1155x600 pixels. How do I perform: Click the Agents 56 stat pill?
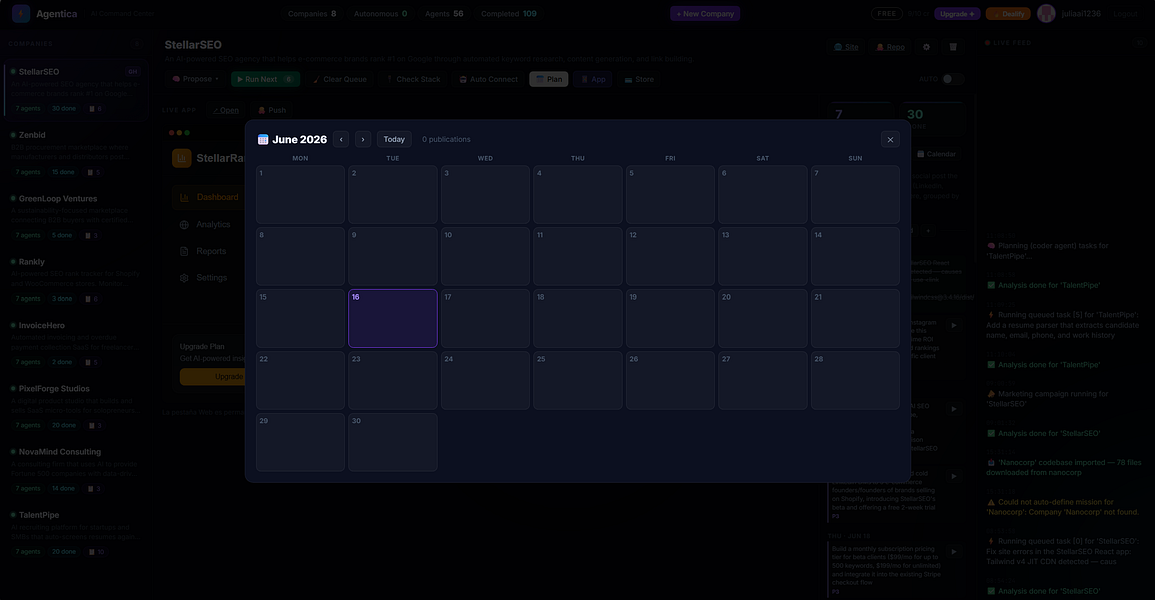click(443, 13)
